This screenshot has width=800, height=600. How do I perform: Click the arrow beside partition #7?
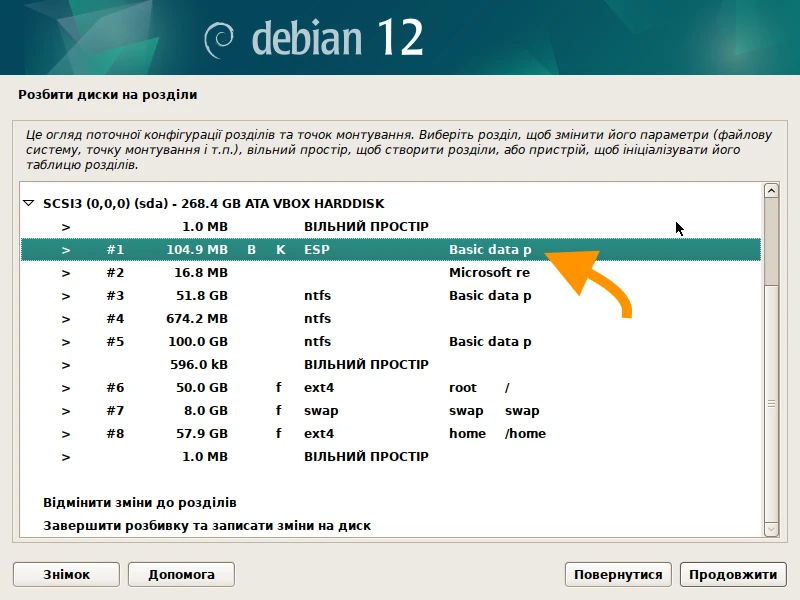[66, 411]
